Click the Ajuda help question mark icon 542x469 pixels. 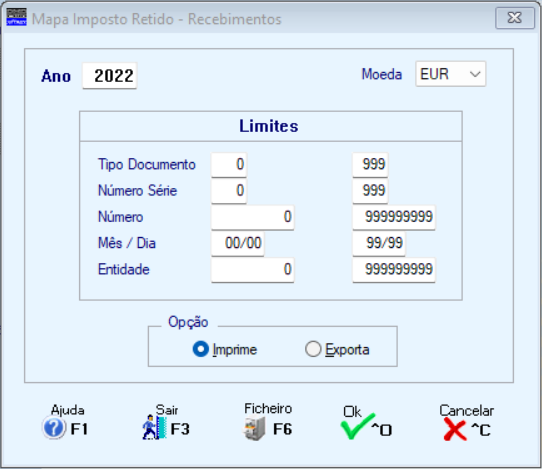(x=54, y=428)
